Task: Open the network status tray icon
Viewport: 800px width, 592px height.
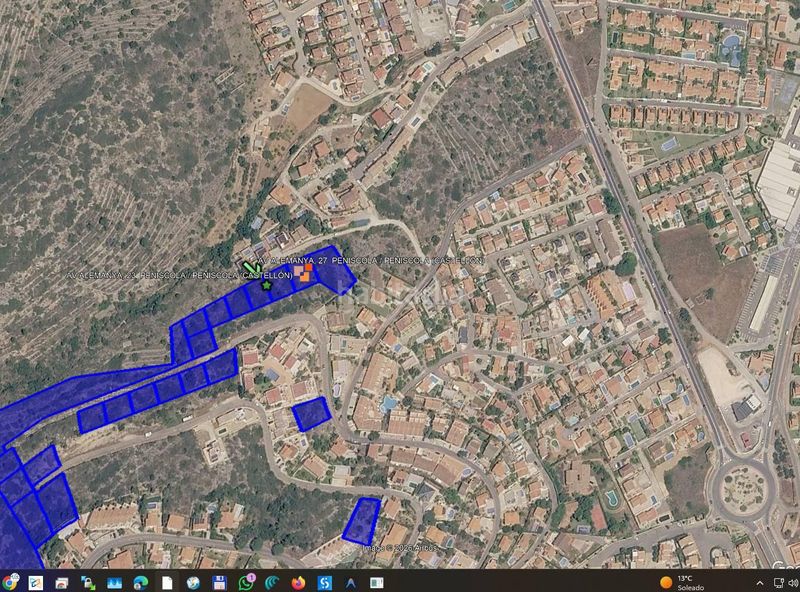Action: tap(779, 583)
